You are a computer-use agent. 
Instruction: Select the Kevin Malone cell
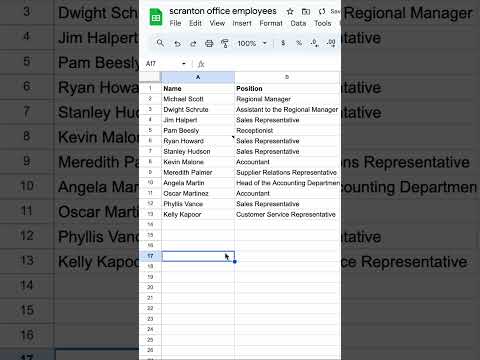(198, 162)
